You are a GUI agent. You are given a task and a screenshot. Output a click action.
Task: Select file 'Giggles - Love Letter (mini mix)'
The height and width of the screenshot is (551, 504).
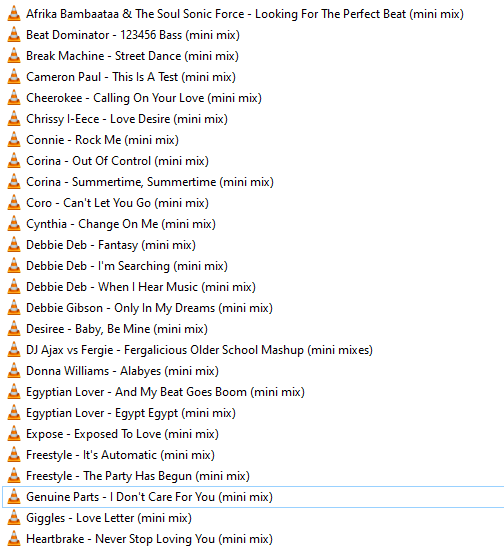point(109,518)
